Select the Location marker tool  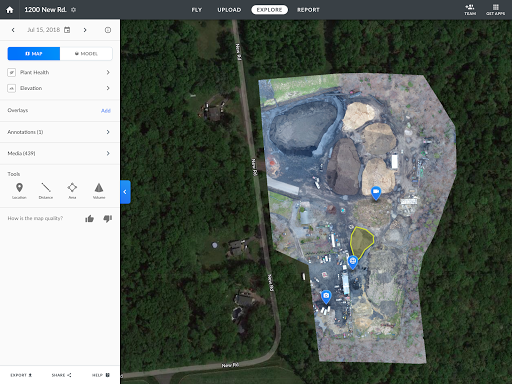click(x=19, y=191)
